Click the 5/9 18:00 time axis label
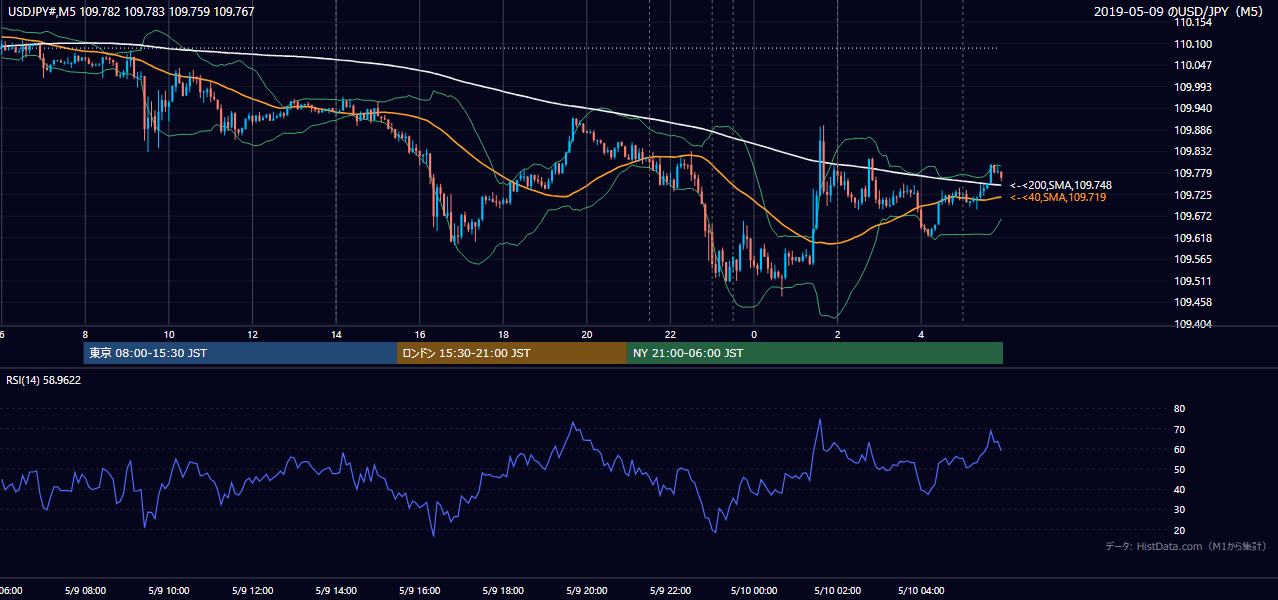This screenshot has width=1278, height=600. pyautogui.click(x=502, y=590)
